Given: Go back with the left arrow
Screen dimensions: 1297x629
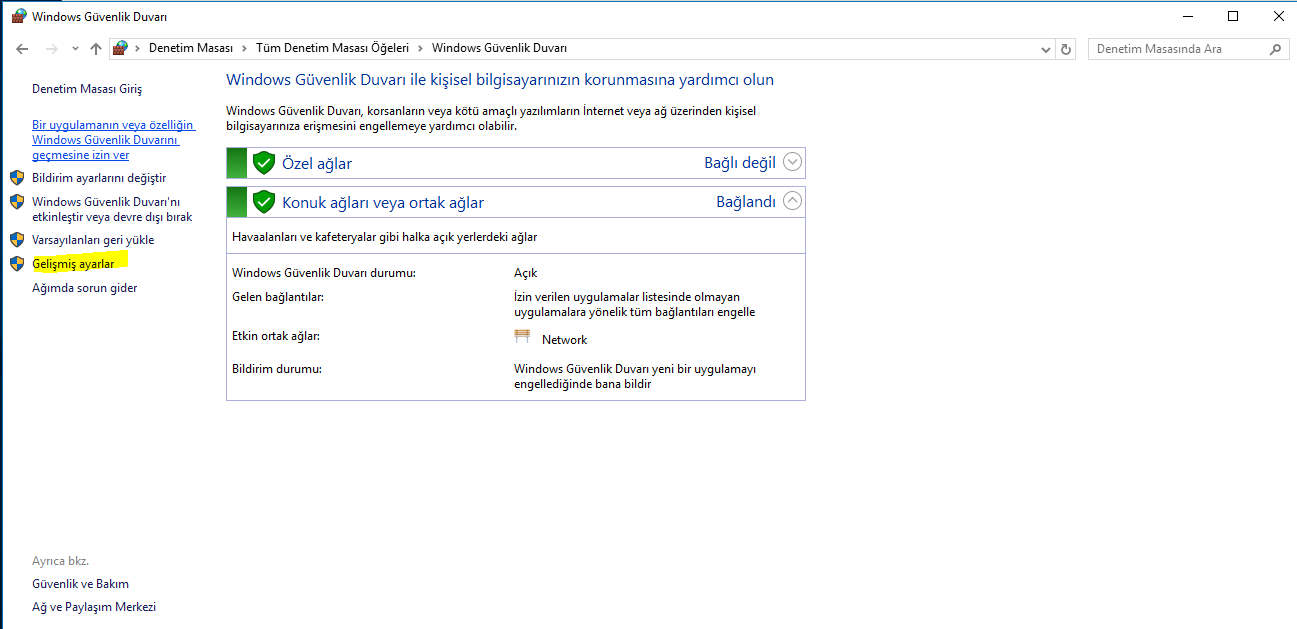Looking at the screenshot, I should [22, 48].
